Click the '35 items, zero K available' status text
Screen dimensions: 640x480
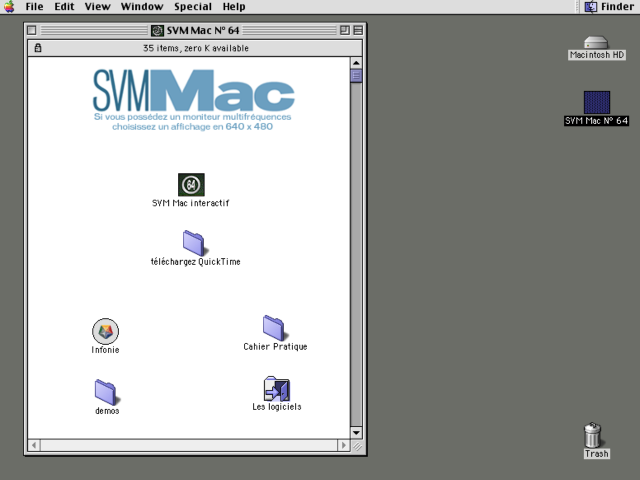tap(196, 48)
